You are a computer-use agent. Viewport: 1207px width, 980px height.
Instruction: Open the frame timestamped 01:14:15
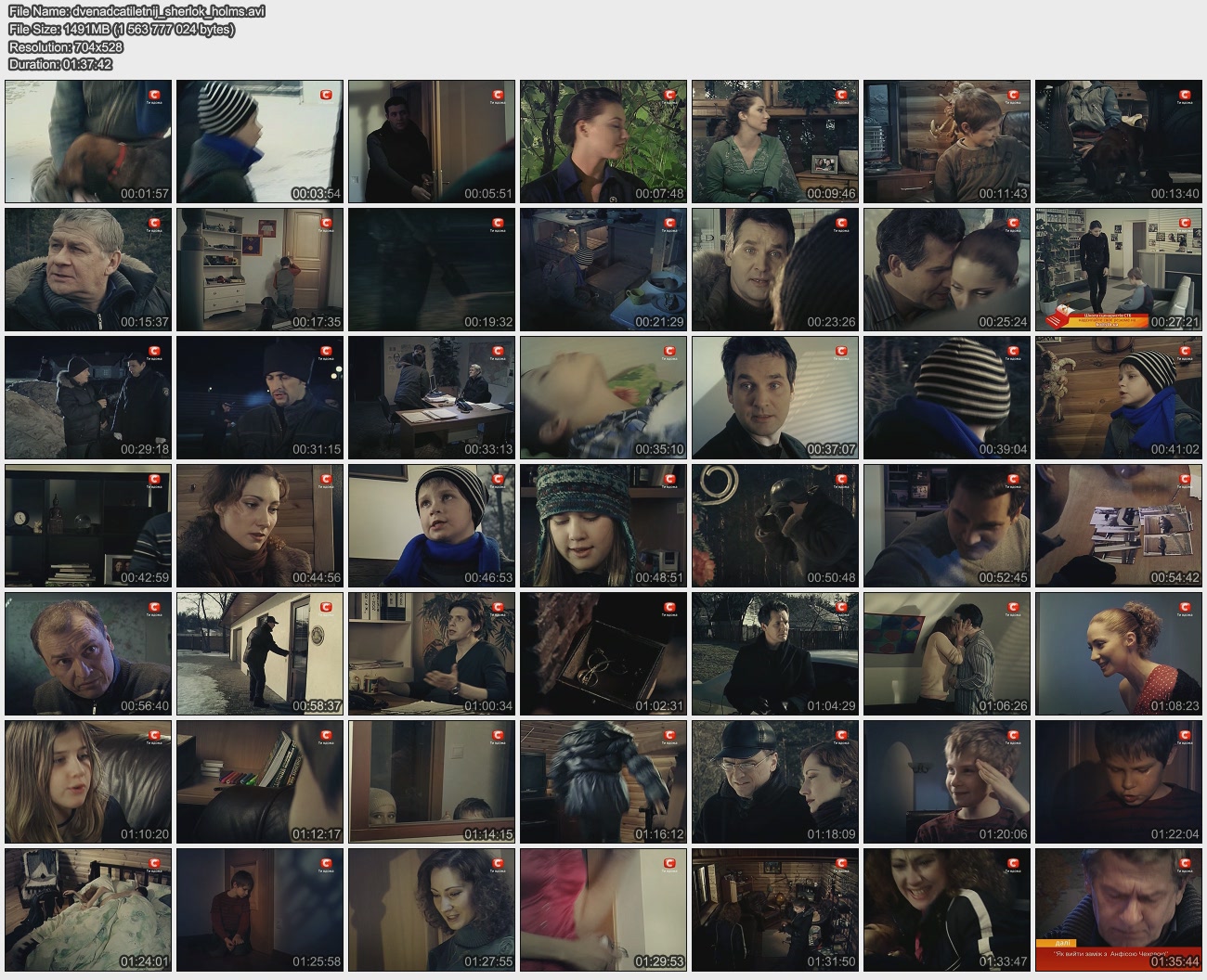tap(432, 781)
